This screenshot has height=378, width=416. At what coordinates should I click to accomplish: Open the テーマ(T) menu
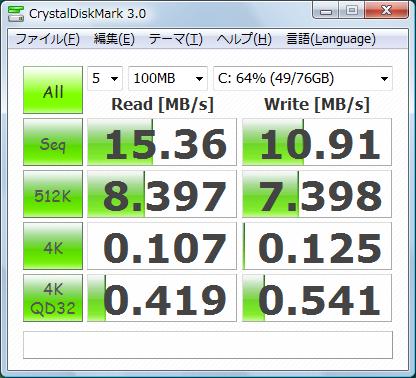point(176,39)
